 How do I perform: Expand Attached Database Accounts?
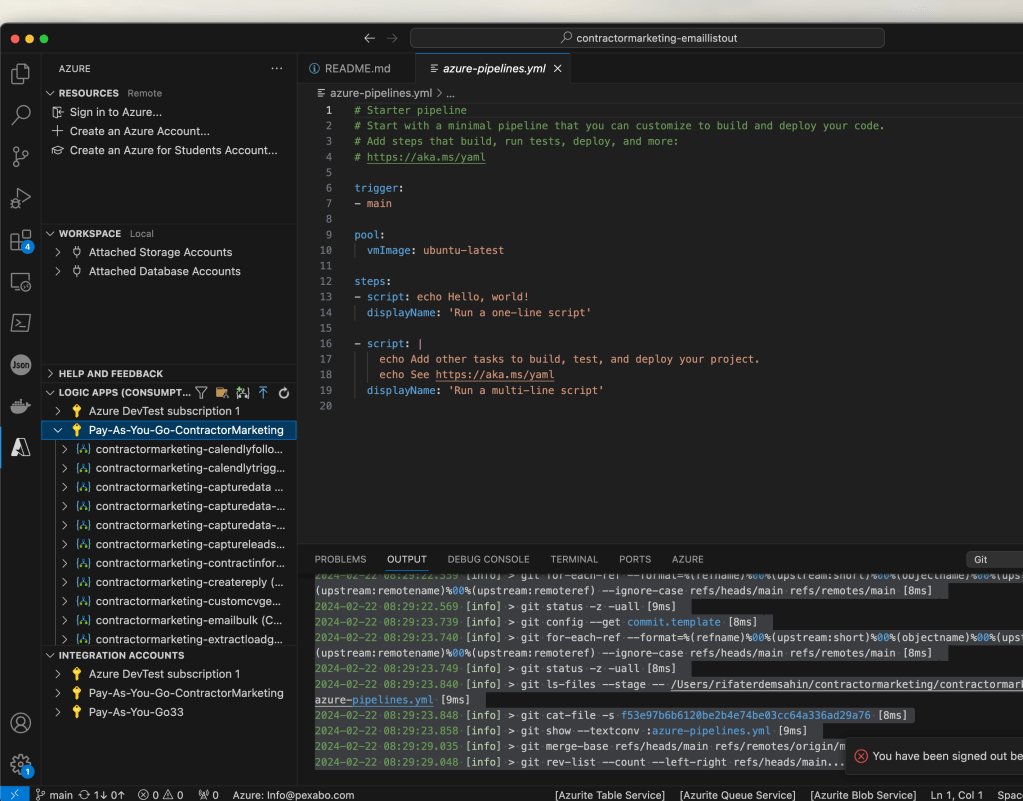58,271
